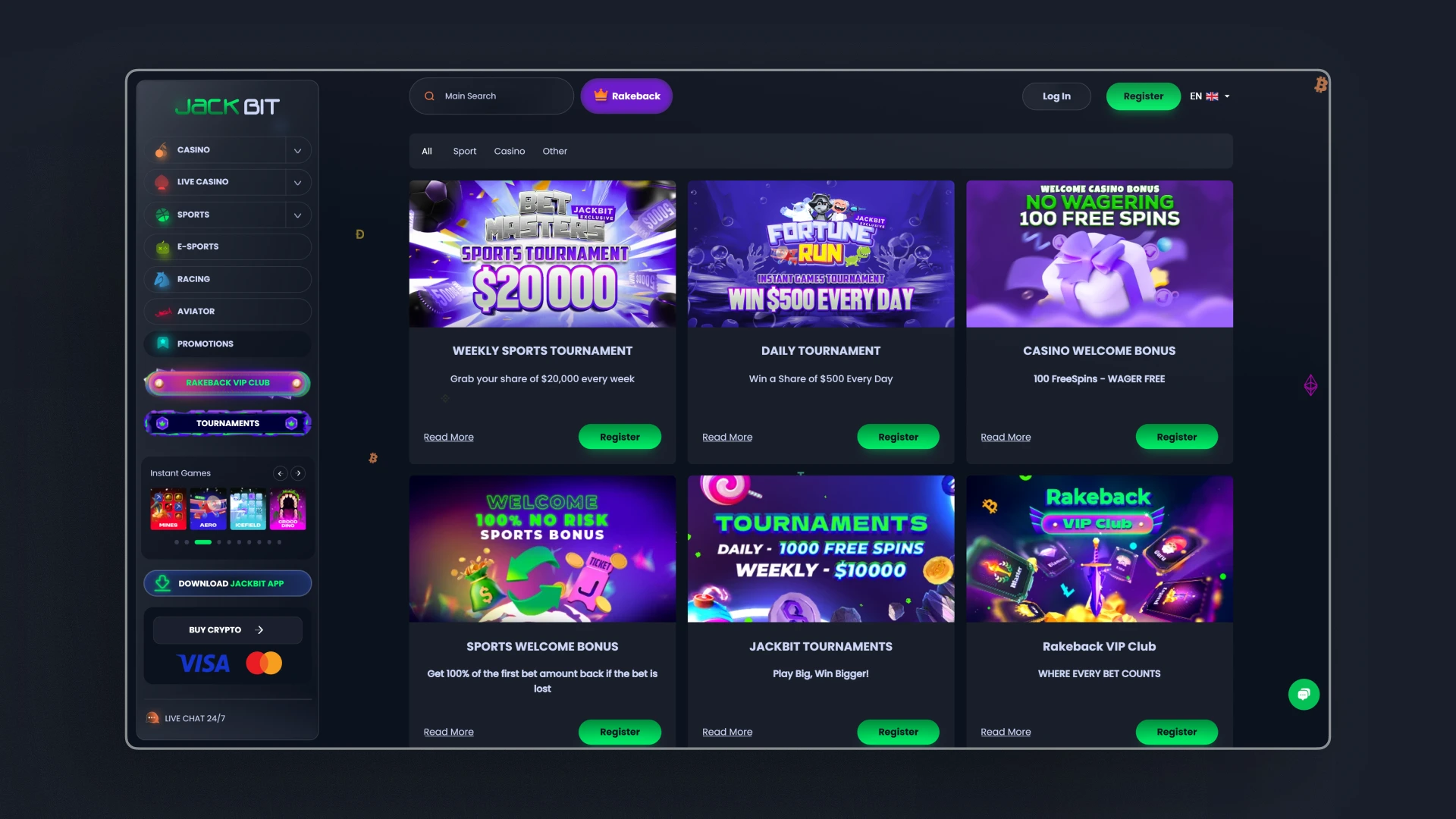Click the JackBit logo
This screenshot has width=1456, height=819.
click(x=227, y=107)
